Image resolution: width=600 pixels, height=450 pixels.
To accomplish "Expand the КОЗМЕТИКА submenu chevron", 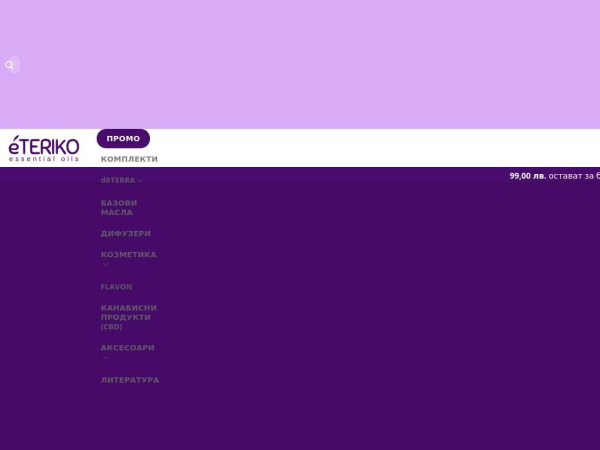I will tap(106, 264).
